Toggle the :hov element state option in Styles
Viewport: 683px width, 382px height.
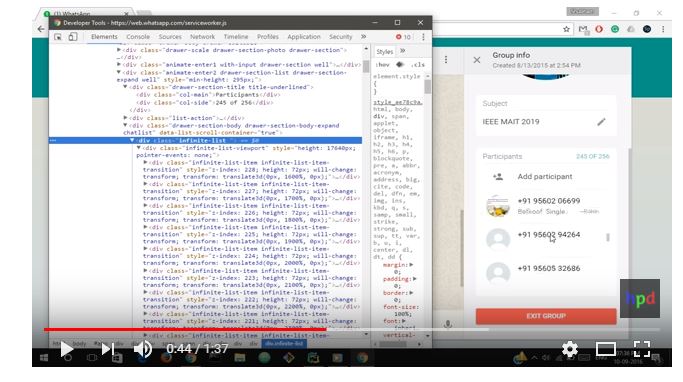tap(382, 64)
